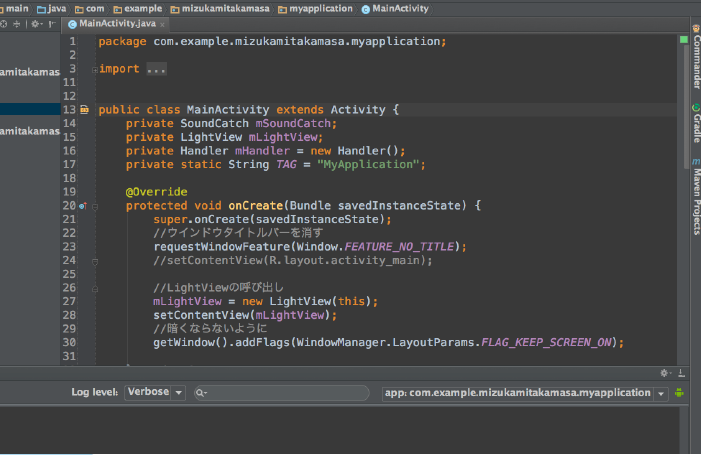Click the green Android icon beside the filter

coord(679,393)
